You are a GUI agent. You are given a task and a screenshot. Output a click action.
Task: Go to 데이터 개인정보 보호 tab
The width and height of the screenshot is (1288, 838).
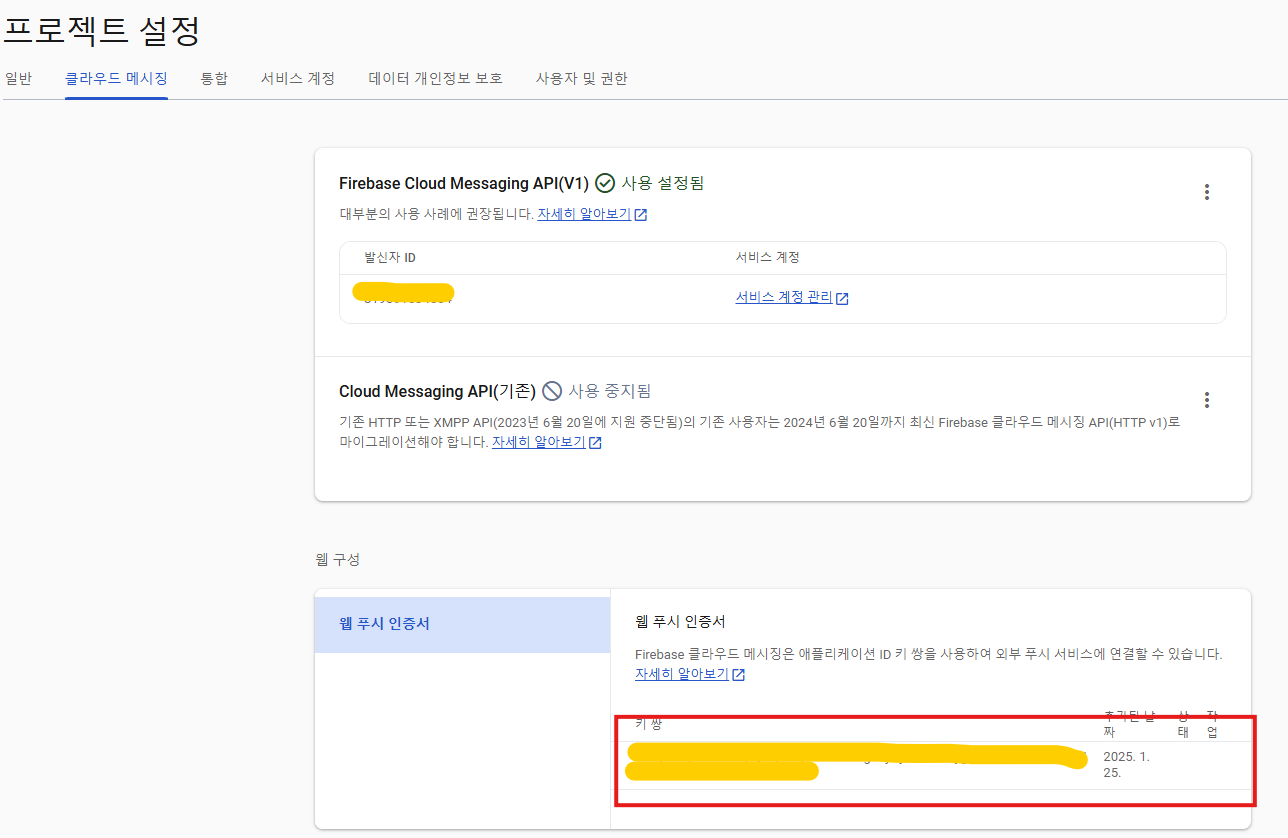(x=436, y=78)
